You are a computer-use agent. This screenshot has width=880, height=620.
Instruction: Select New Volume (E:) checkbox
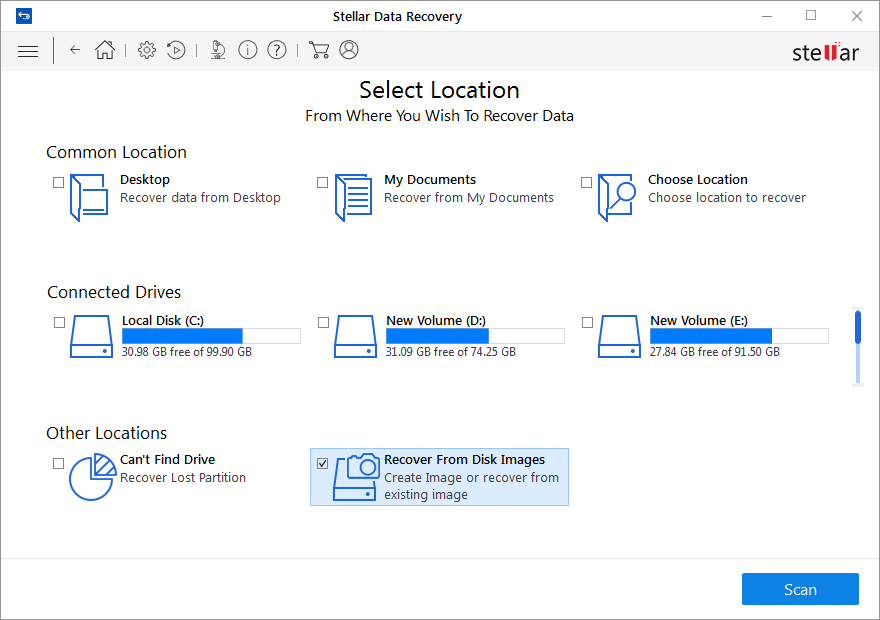(588, 322)
